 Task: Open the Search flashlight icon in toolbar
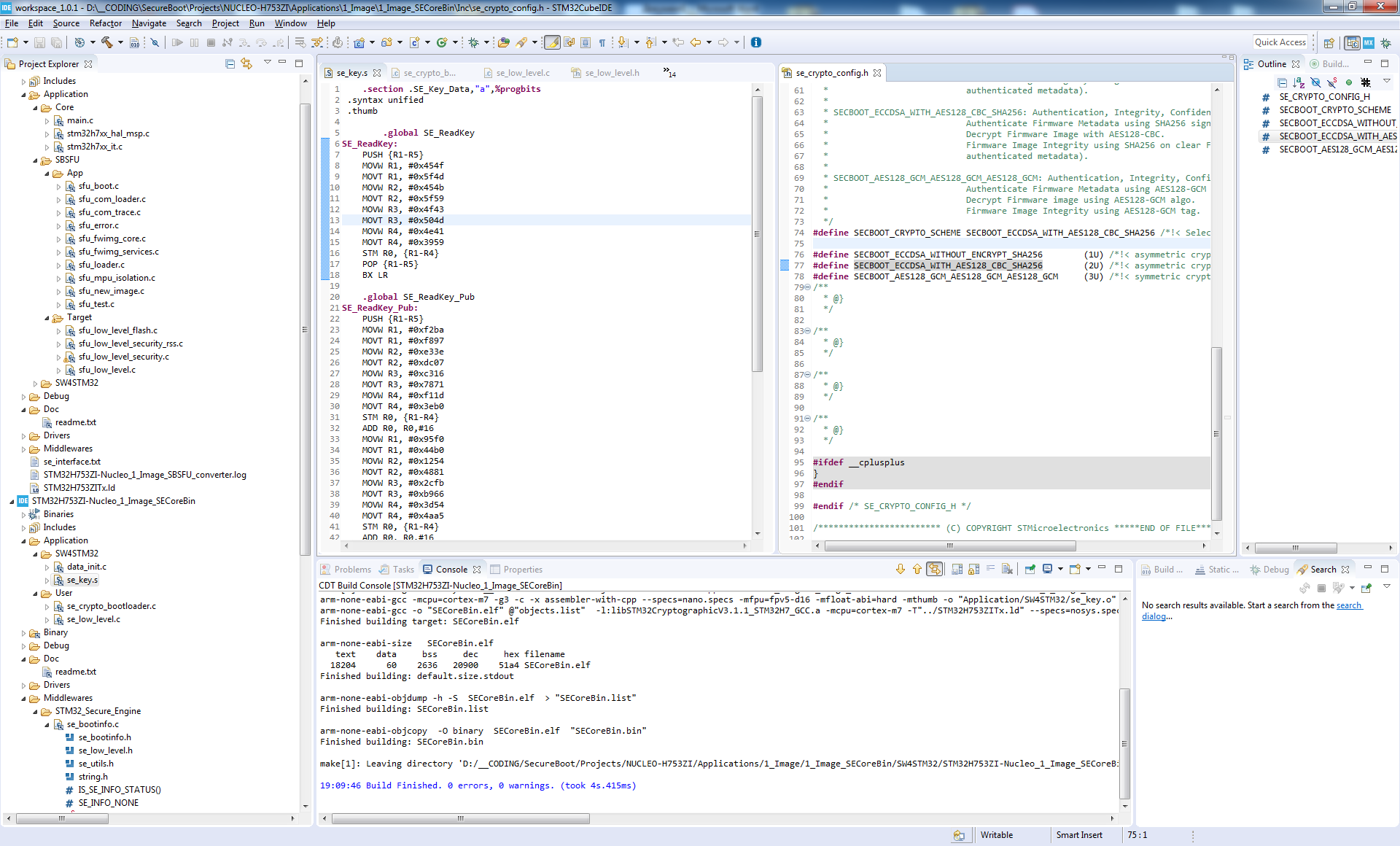[x=521, y=42]
